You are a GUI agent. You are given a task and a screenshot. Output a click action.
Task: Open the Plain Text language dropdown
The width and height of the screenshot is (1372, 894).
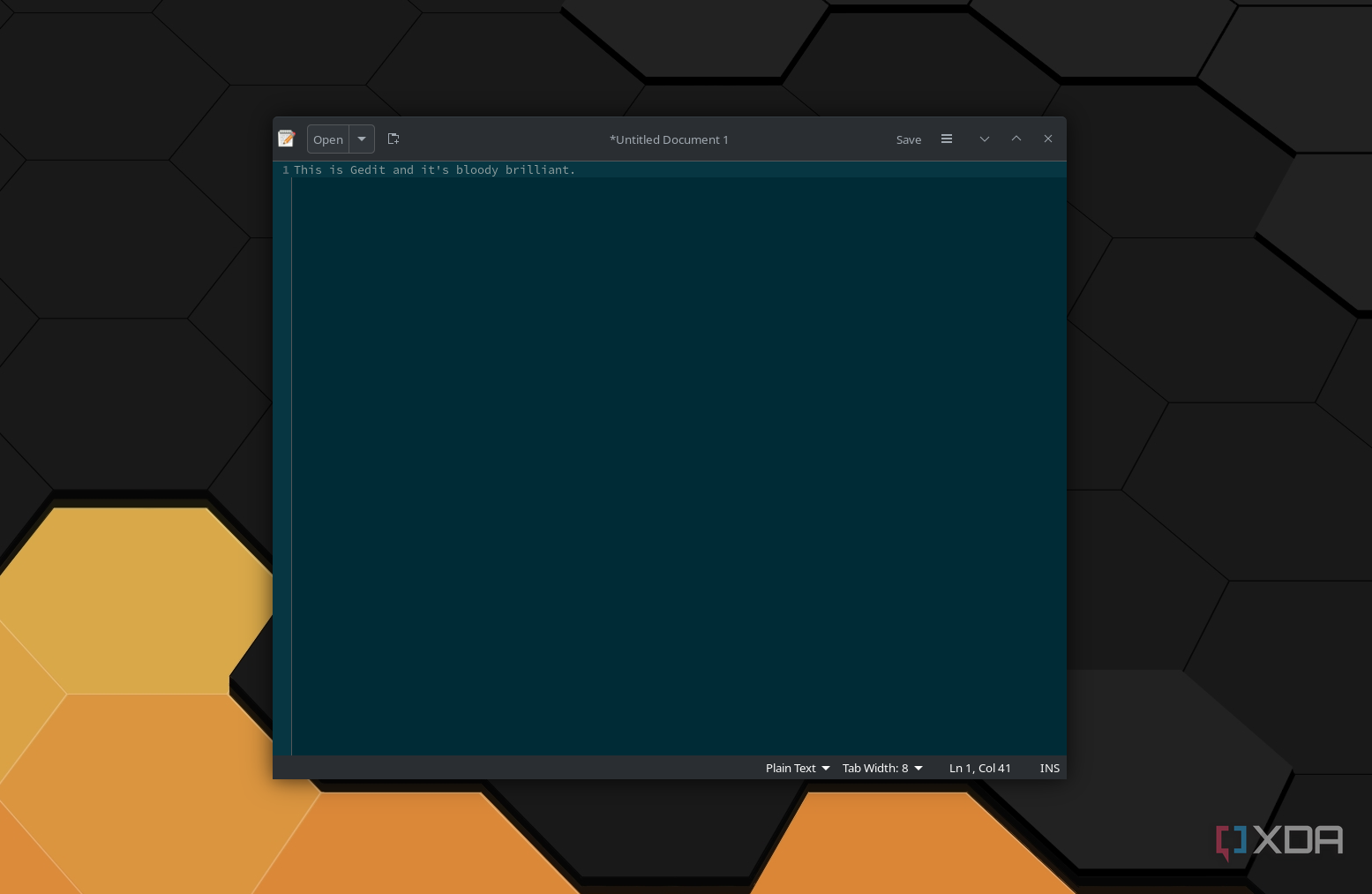tap(798, 768)
